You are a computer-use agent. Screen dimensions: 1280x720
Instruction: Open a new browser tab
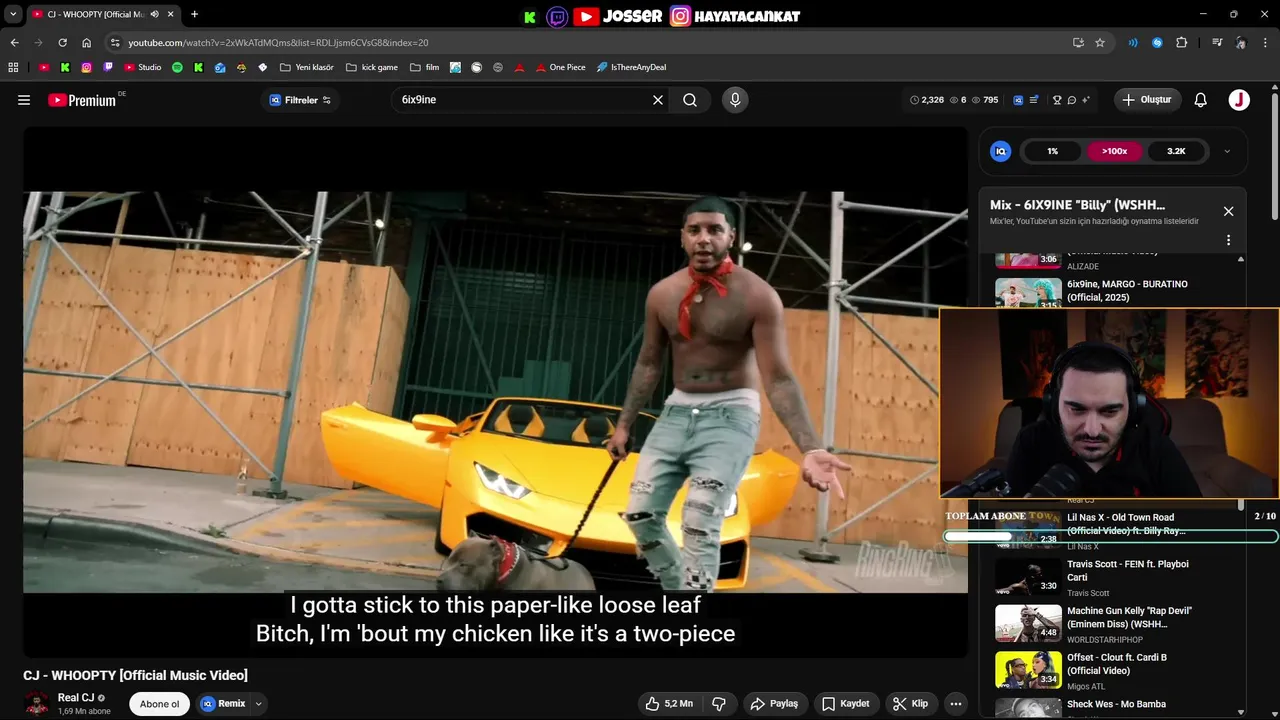point(194,14)
